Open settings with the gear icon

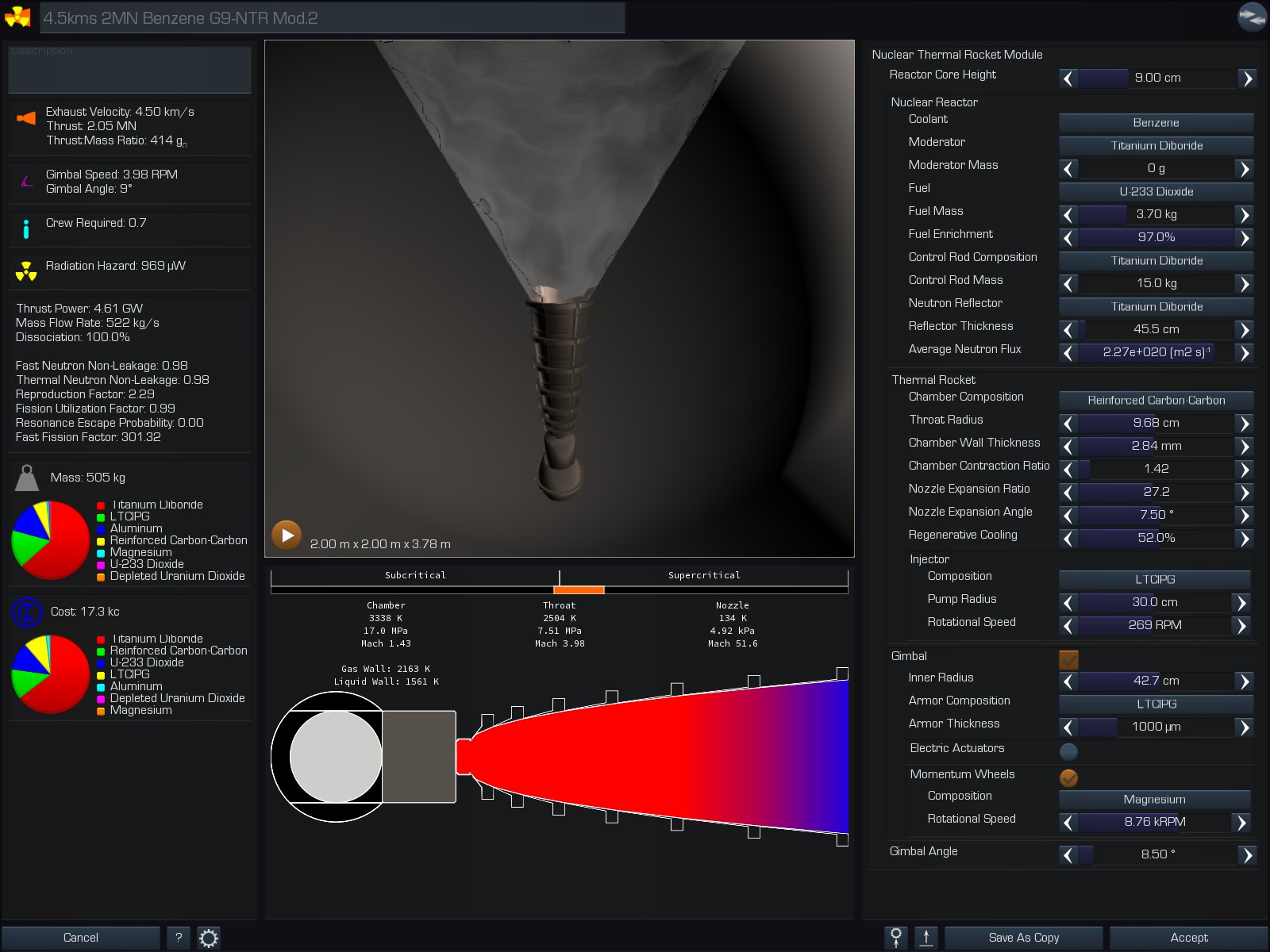click(x=209, y=939)
